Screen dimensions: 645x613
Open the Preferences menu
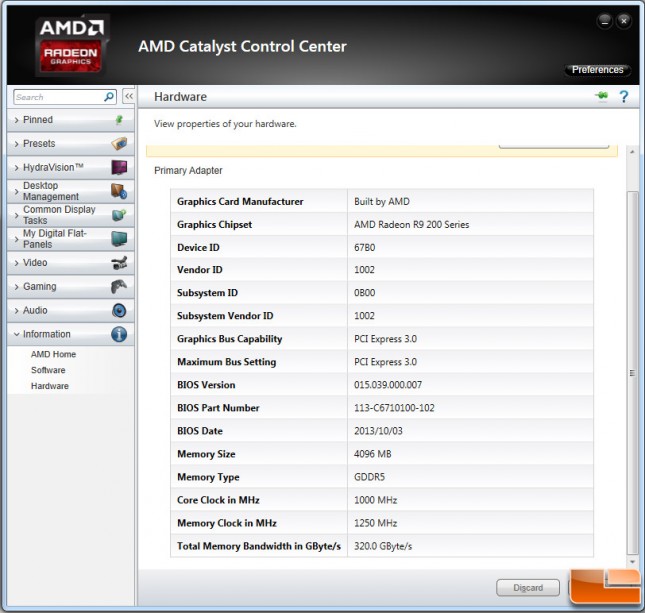597,70
